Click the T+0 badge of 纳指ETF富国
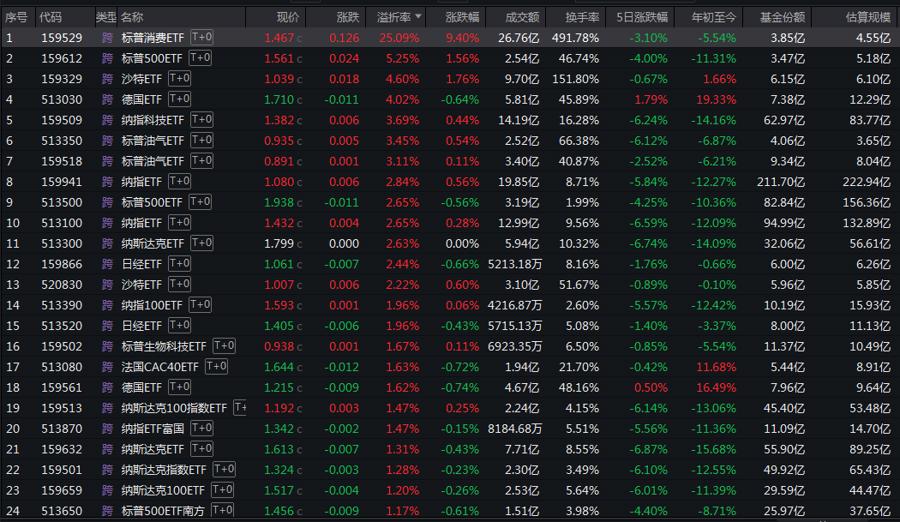Viewport: 900px width, 522px height. 201,428
